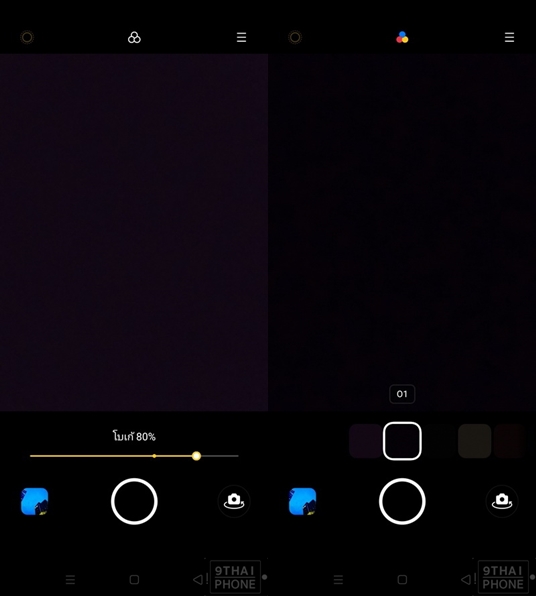Image resolution: width=536 pixels, height=596 pixels.
Task: Open gallery thumbnail in right screen
Action: click(303, 501)
